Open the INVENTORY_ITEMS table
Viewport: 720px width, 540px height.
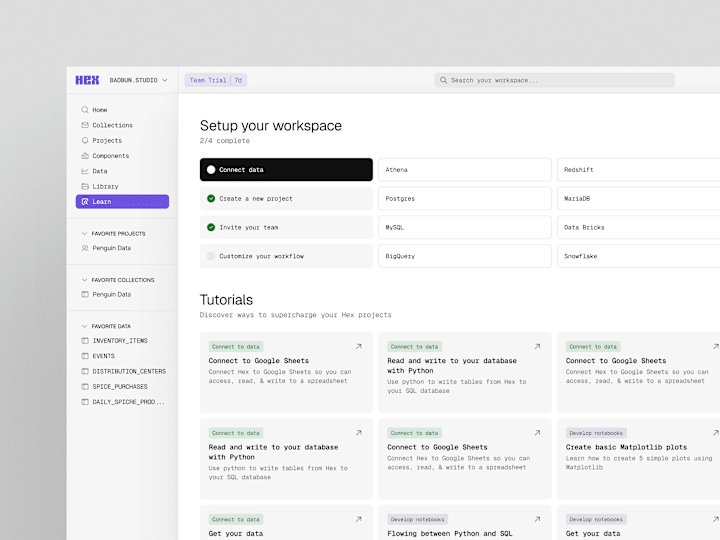click(x=120, y=341)
